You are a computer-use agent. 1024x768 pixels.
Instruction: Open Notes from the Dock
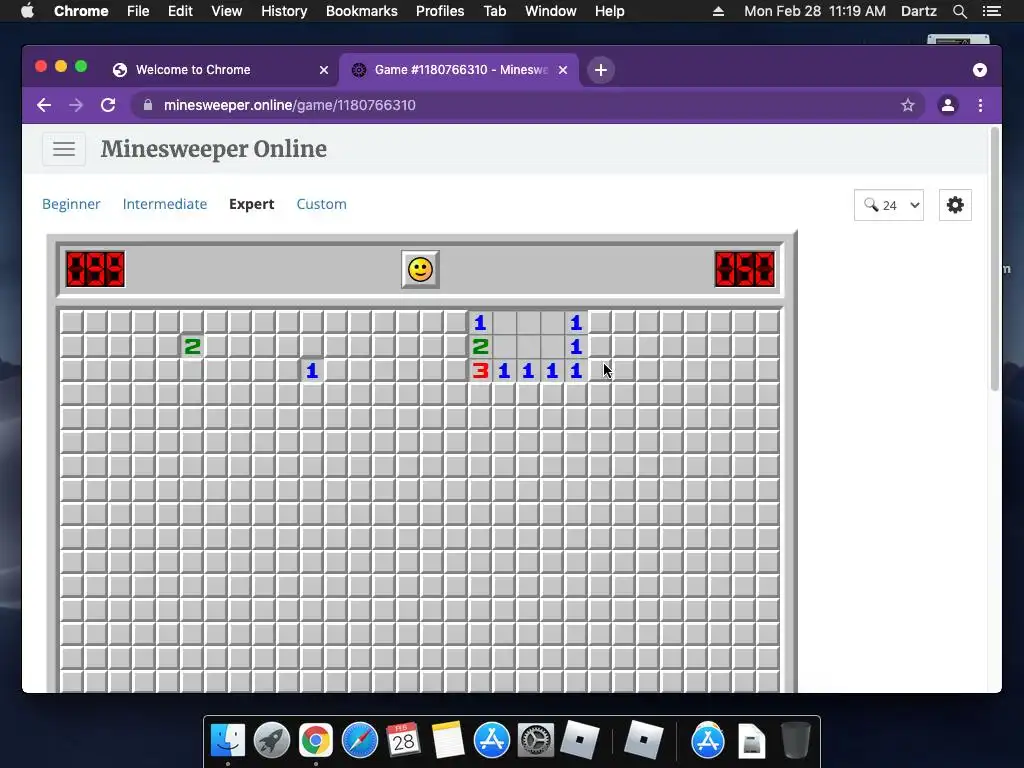(447, 741)
